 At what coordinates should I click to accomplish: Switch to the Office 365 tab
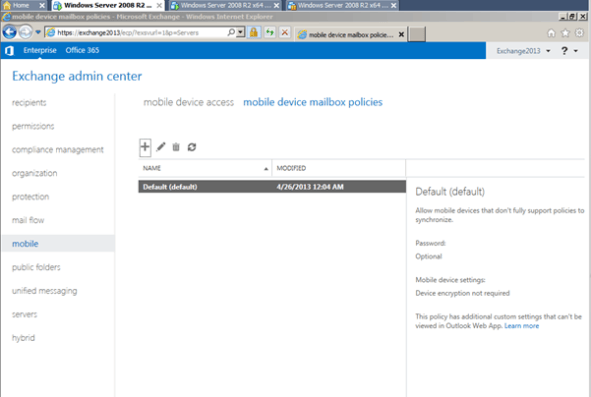(82, 50)
